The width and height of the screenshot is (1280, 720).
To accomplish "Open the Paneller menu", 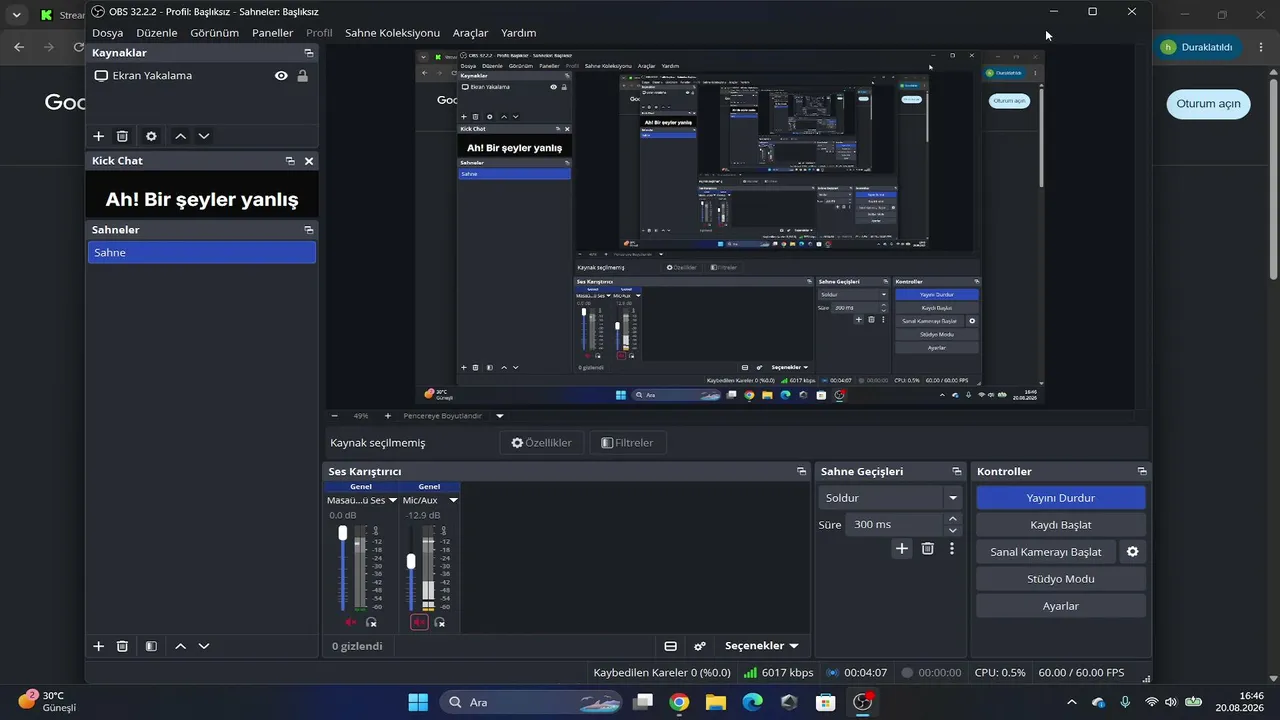I will tap(273, 33).
